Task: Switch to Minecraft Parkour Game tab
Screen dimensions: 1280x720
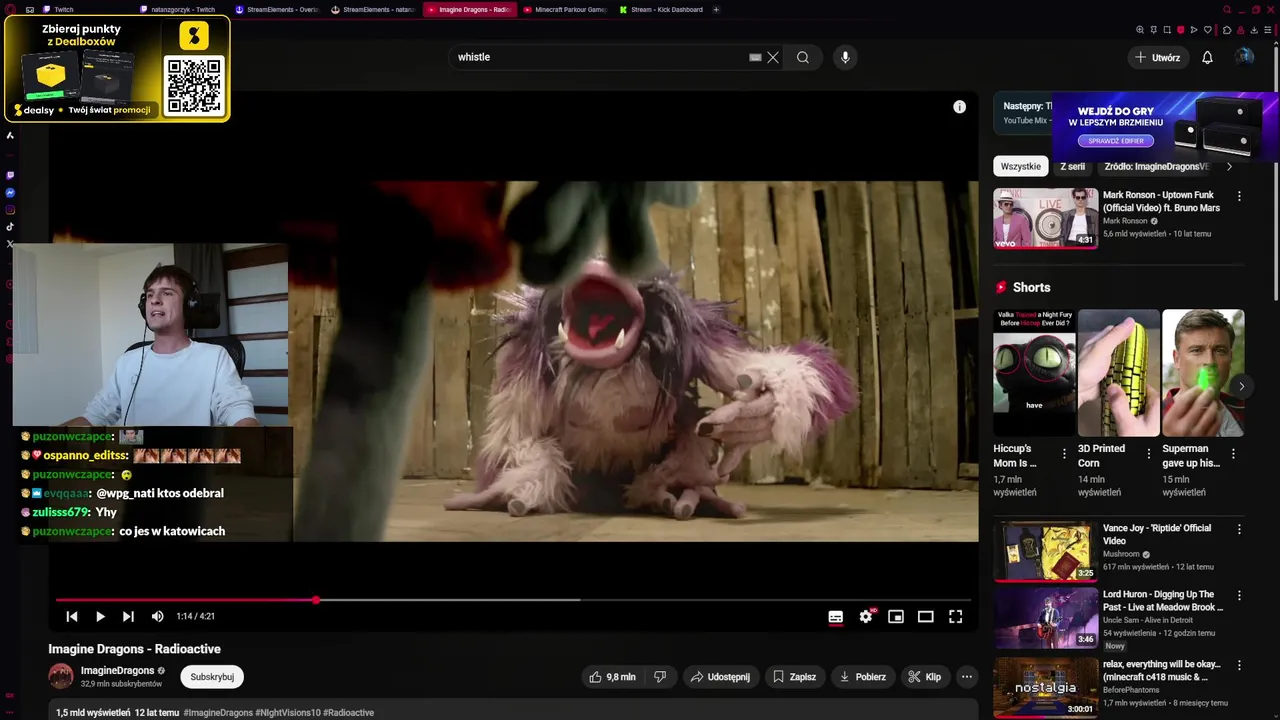Action: (x=564, y=9)
